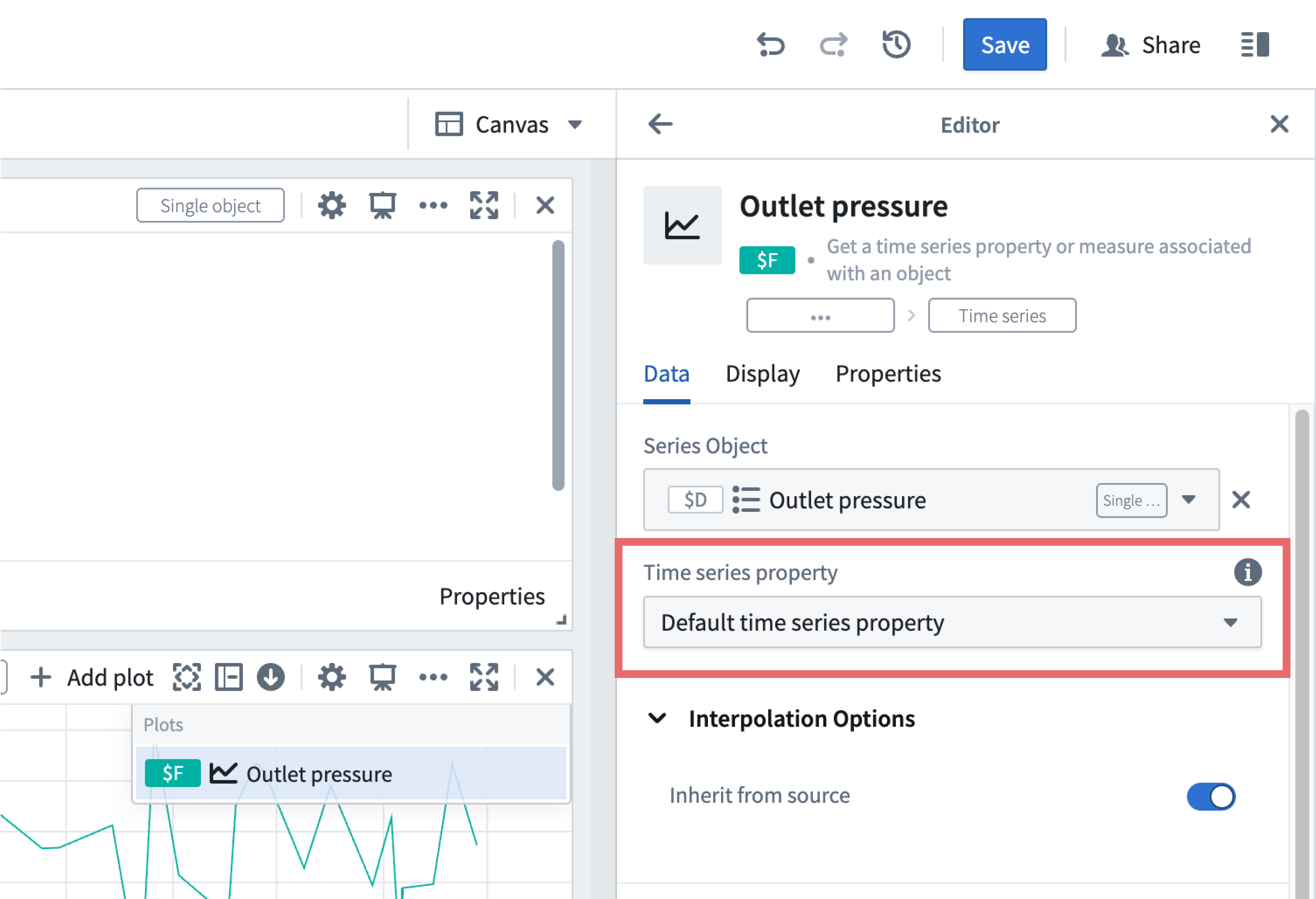Expand the chart card to fullscreen
This screenshot has width=1316, height=899.
click(484, 677)
